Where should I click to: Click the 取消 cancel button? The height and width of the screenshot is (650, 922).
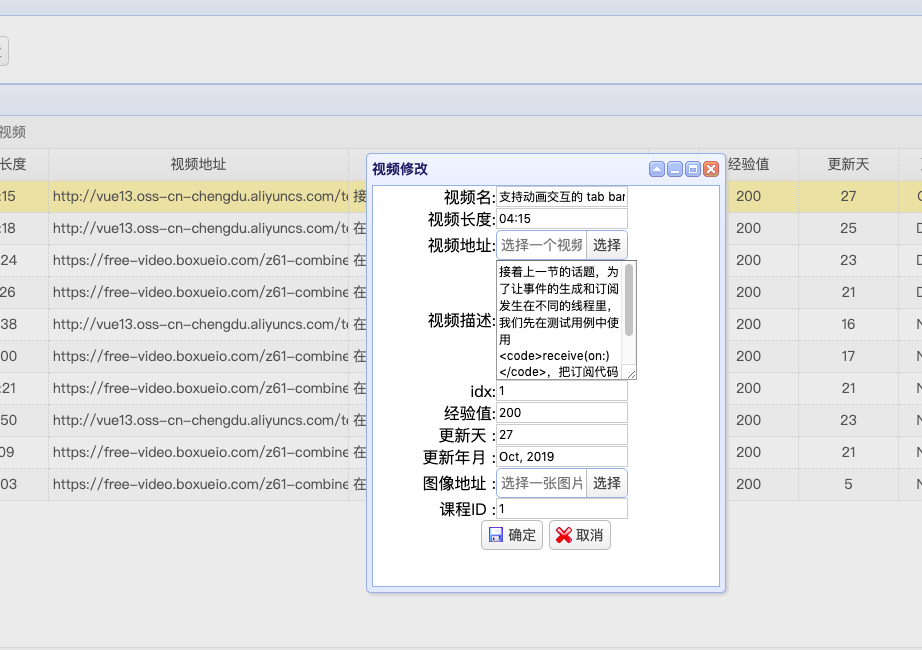coord(580,535)
